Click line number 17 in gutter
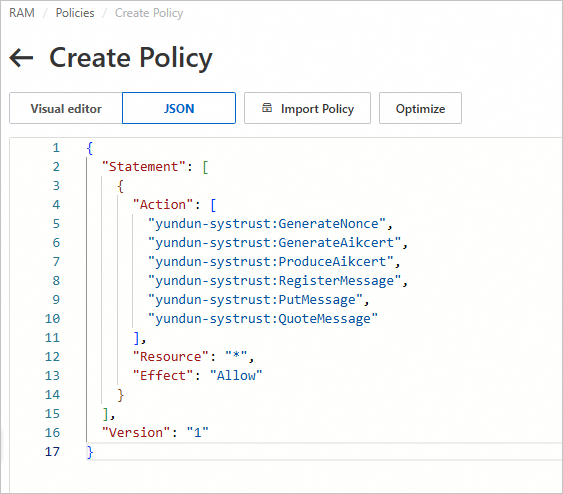This screenshot has width=563, height=494. tap(52, 452)
